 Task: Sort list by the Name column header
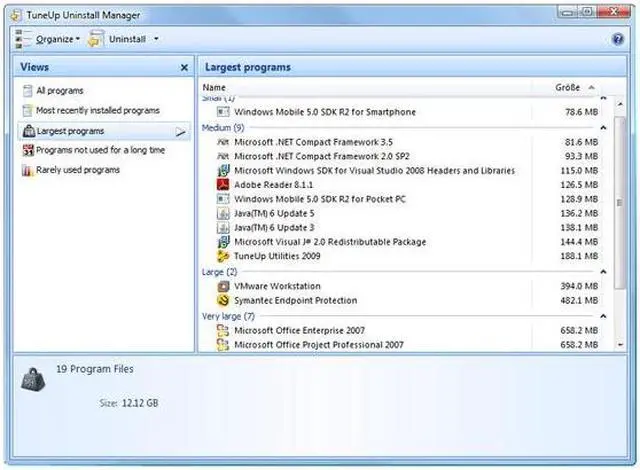(x=214, y=87)
